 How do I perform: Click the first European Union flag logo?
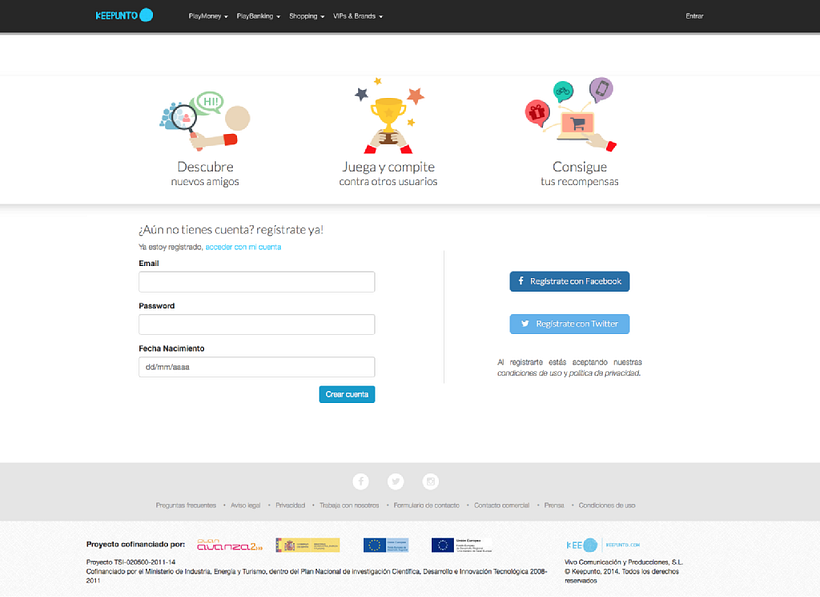[386, 545]
